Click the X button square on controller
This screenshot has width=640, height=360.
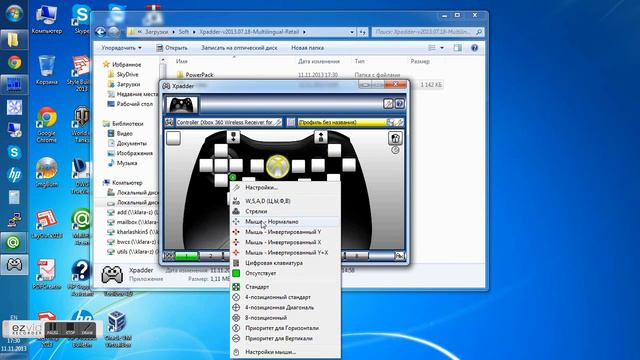pos(318,165)
